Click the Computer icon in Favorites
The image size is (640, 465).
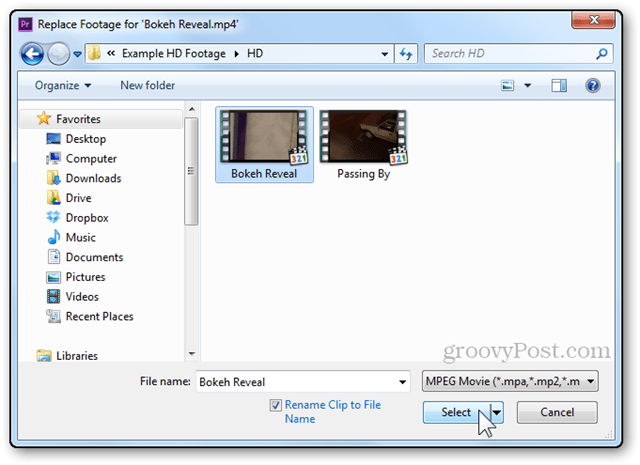pos(53,158)
